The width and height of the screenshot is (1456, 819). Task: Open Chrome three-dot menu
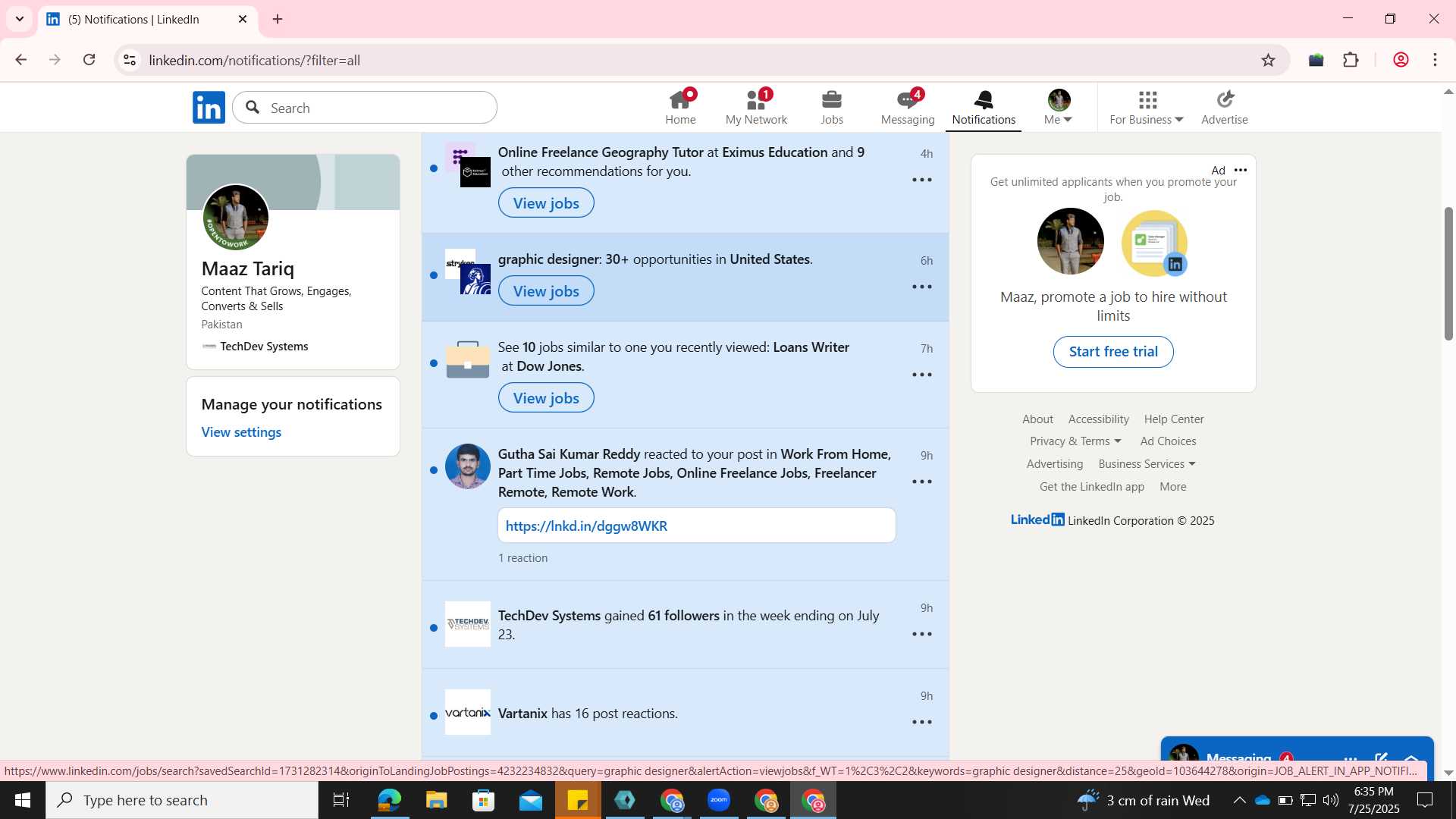[1436, 60]
